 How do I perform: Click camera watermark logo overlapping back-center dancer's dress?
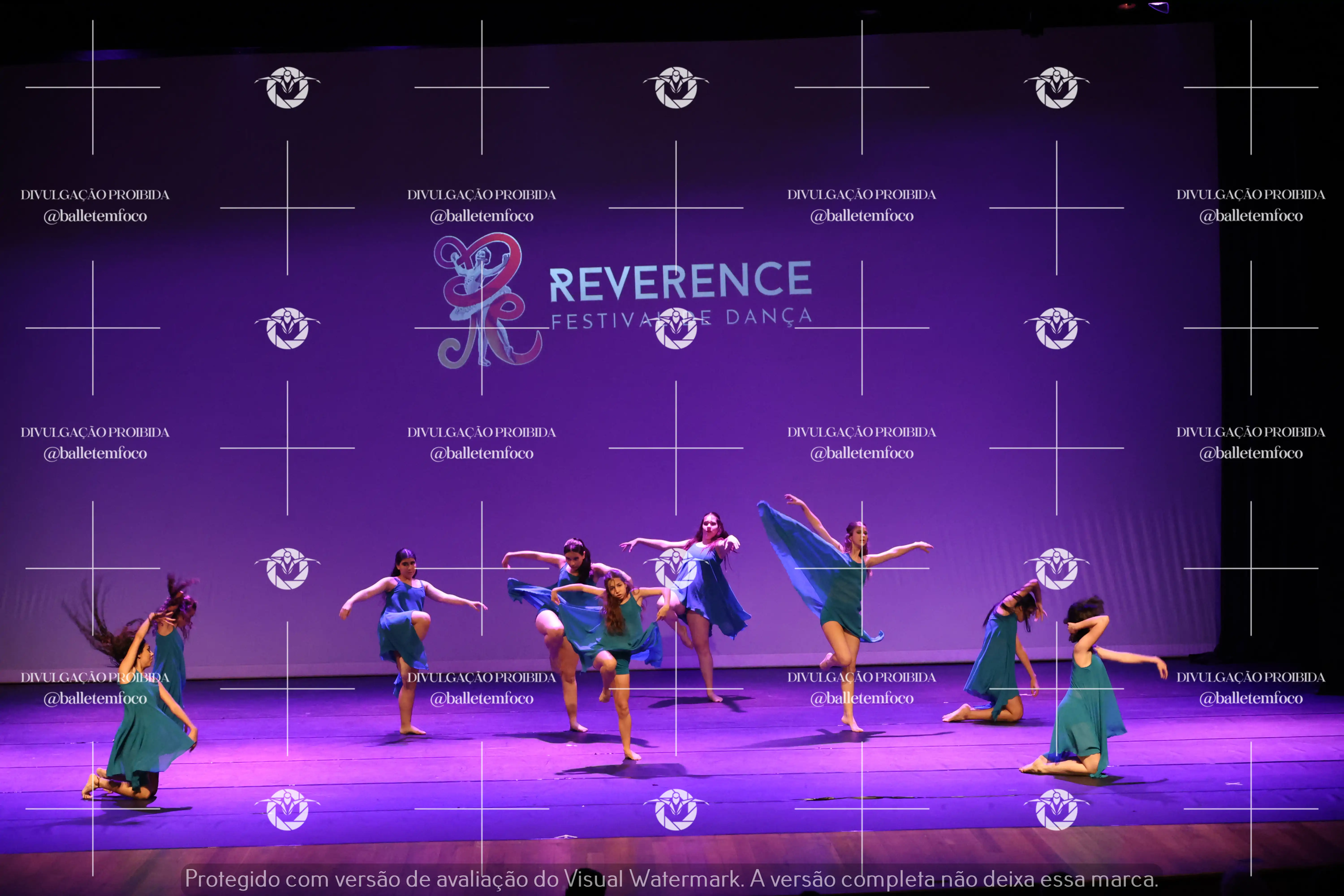[676, 569]
